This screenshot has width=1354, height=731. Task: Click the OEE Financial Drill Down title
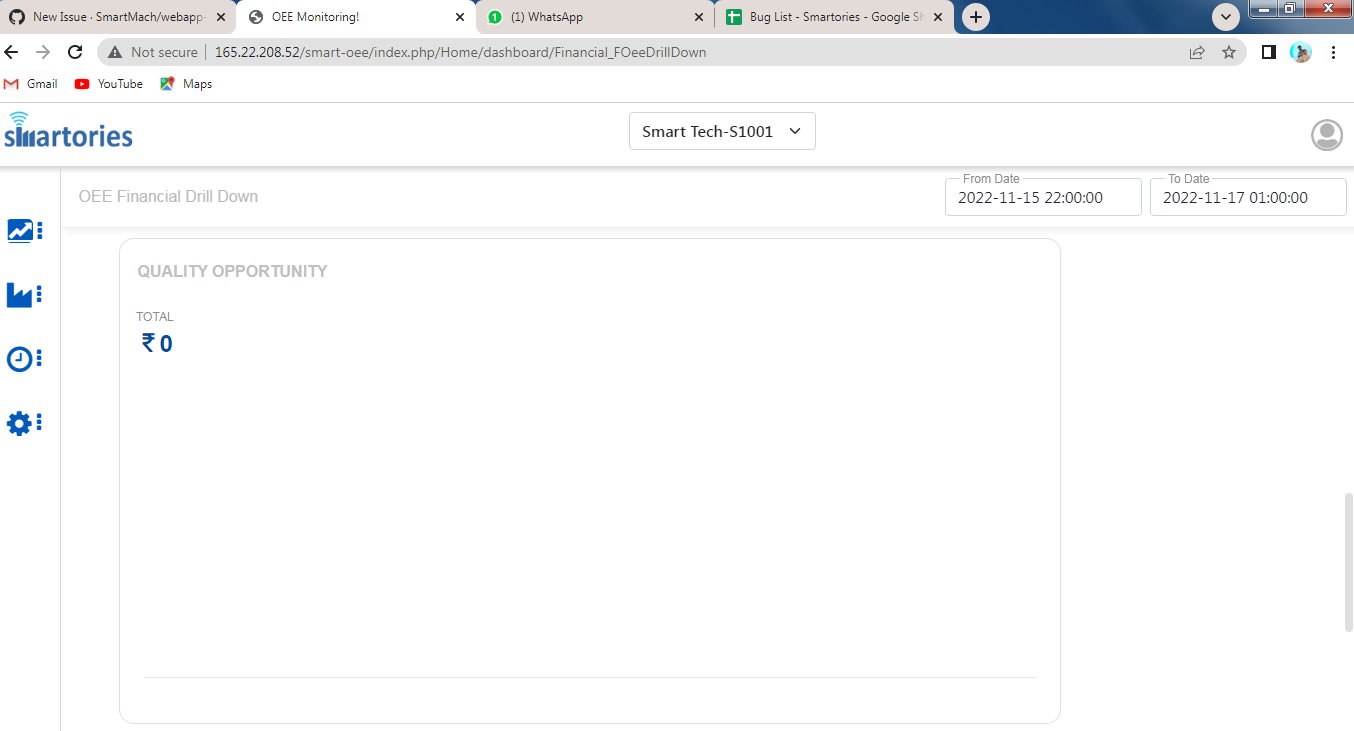click(168, 196)
